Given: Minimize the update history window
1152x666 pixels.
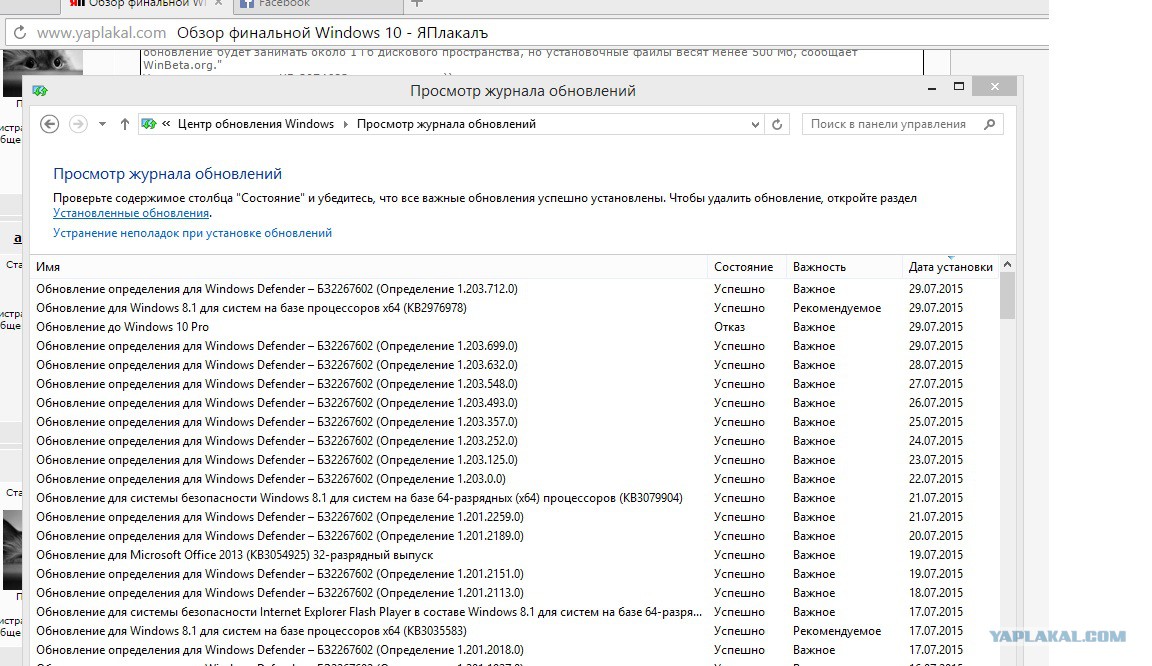Looking at the screenshot, I should click(932, 88).
